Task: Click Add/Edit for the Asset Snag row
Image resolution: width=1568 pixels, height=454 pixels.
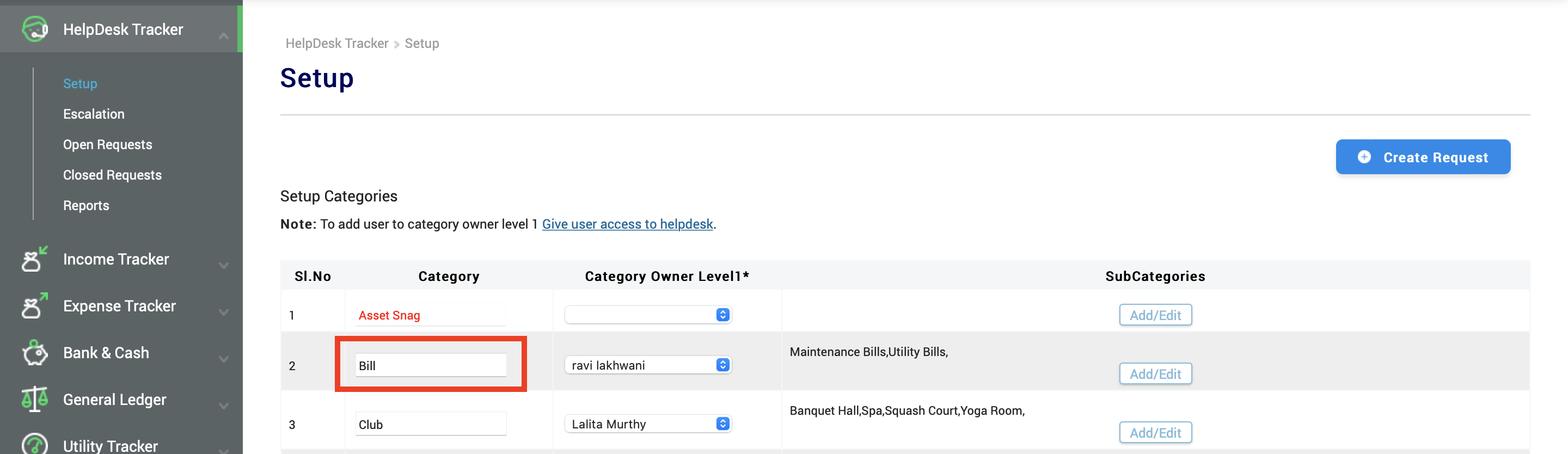Action: click(x=1155, y=315)
